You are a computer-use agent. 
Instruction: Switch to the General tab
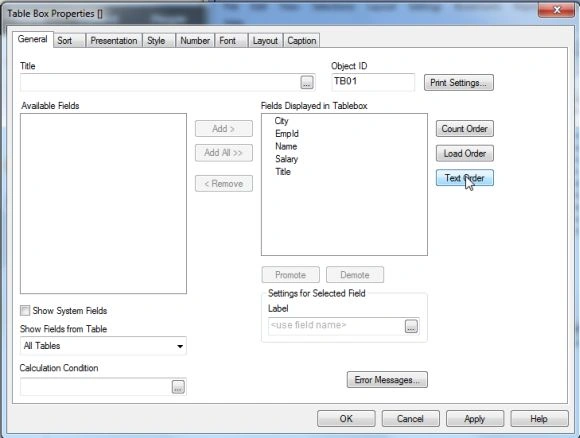pyautogui.click(x=33, y=39)
